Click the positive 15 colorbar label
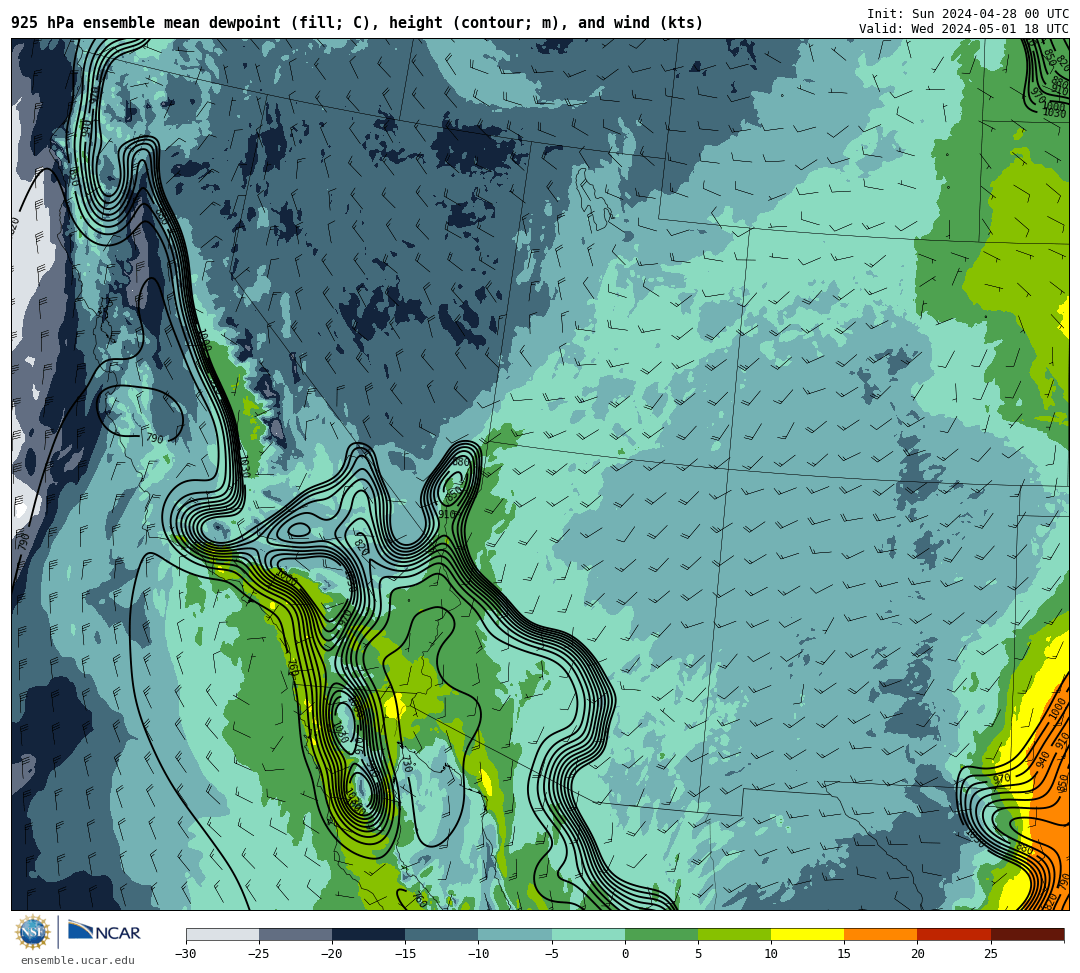Image resolution: width=1080 pixels, height=973 pixels. (844, 954)
